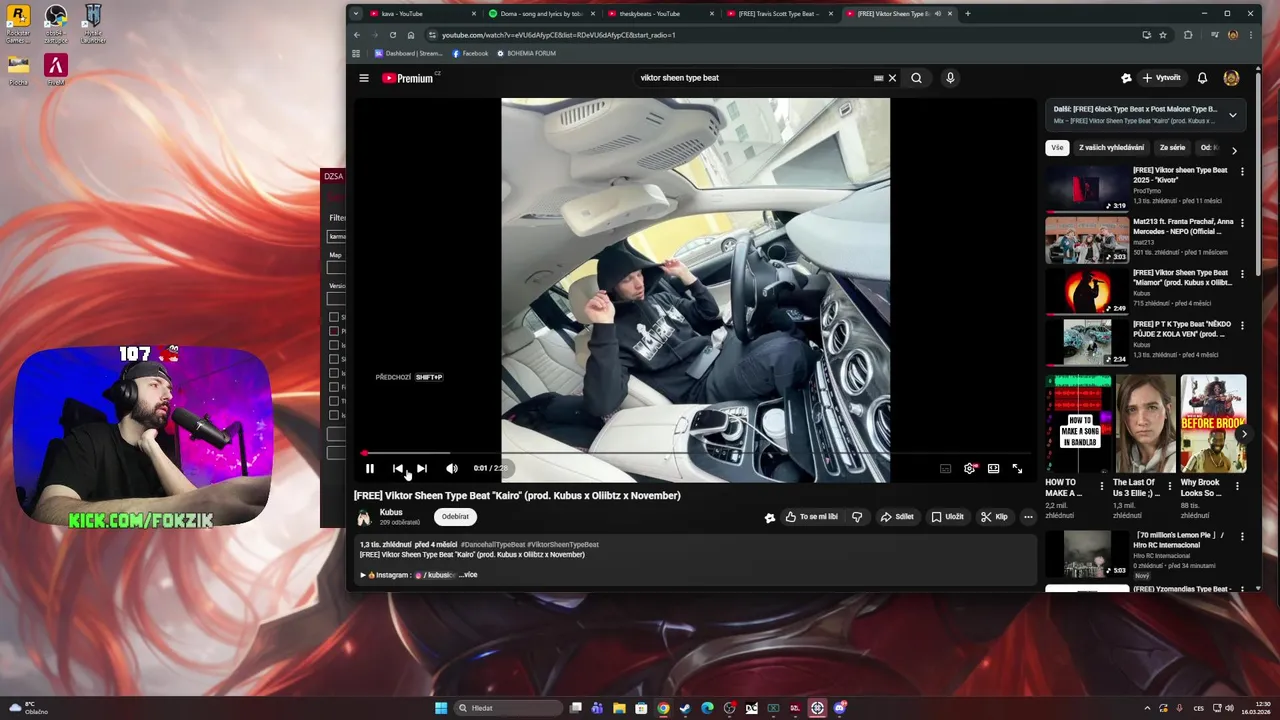Open the Kubus channel avatar
1280x720 pixels.
tap(364, 517)
